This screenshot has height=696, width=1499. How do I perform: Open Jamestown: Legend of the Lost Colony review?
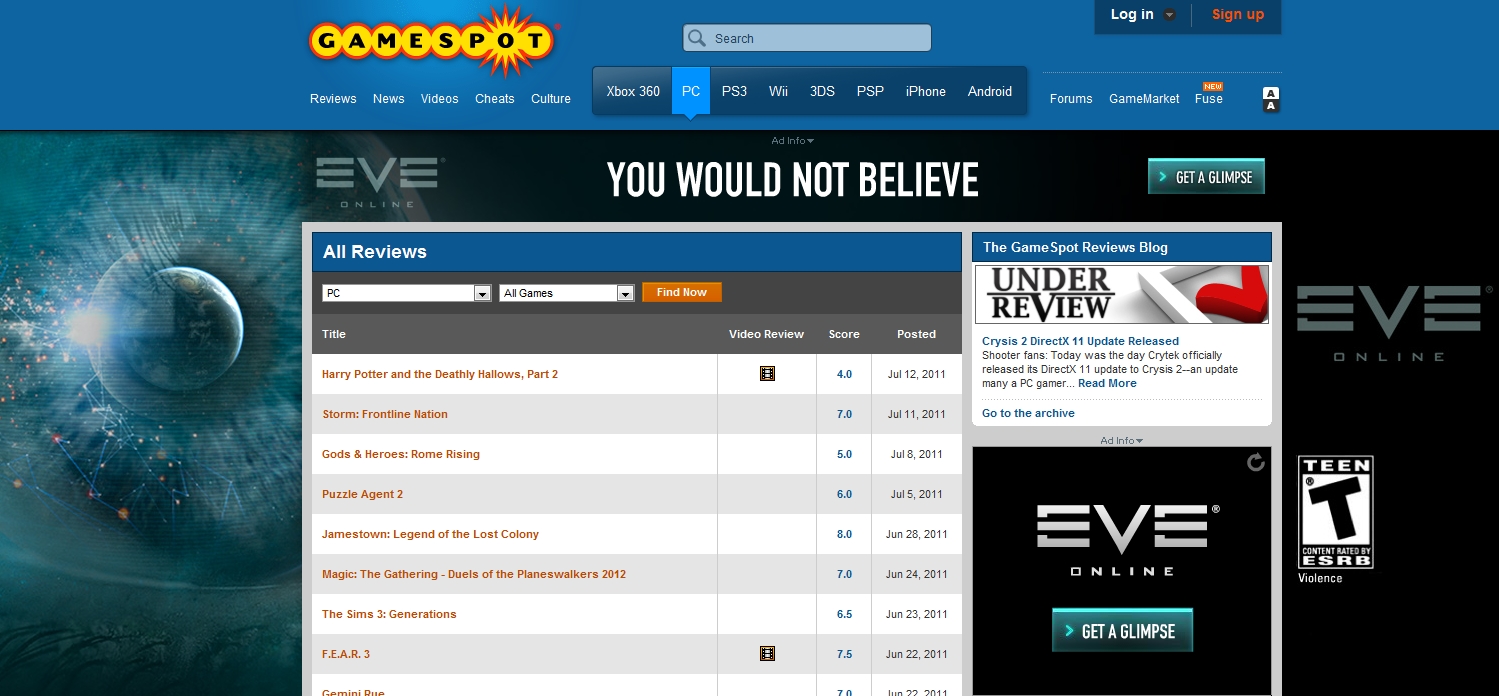[430, 534]
